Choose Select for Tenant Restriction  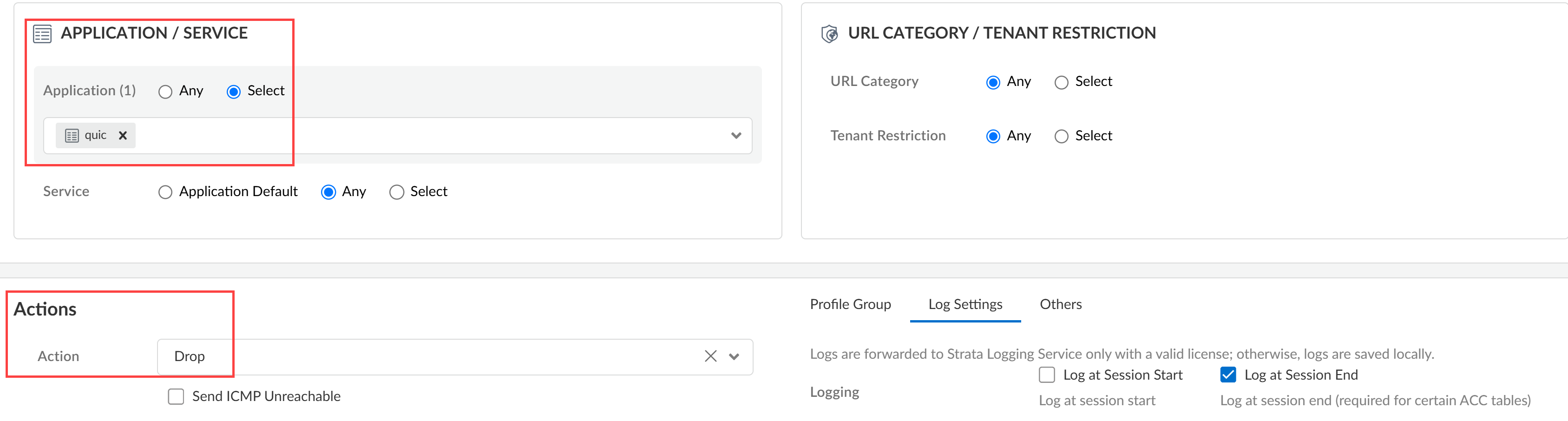1062,137
